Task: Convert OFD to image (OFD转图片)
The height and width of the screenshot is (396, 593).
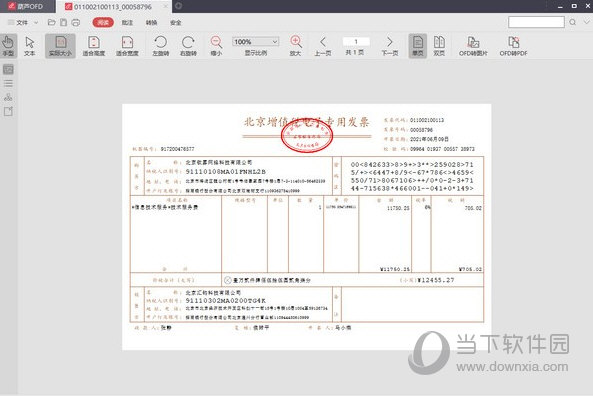Action: tap(473, 46)
